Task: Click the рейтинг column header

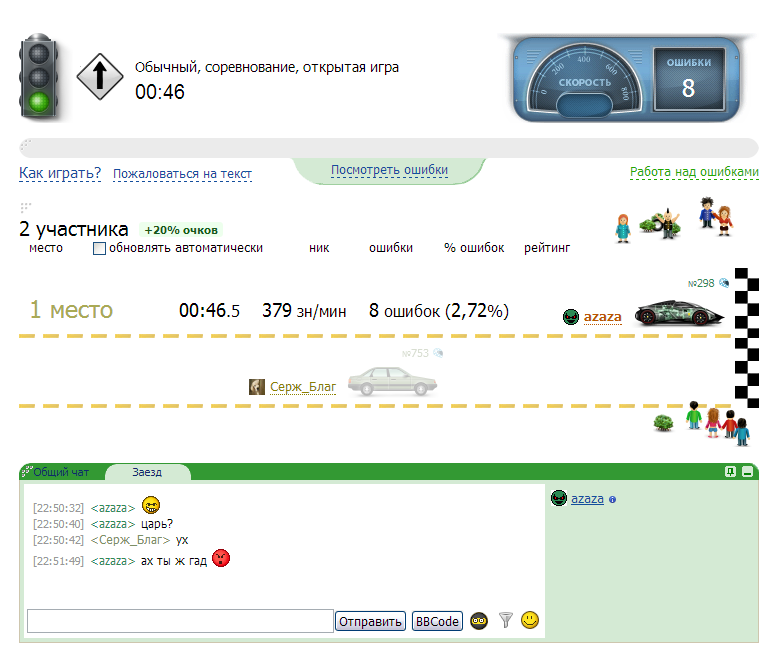Action: point(547,248)
